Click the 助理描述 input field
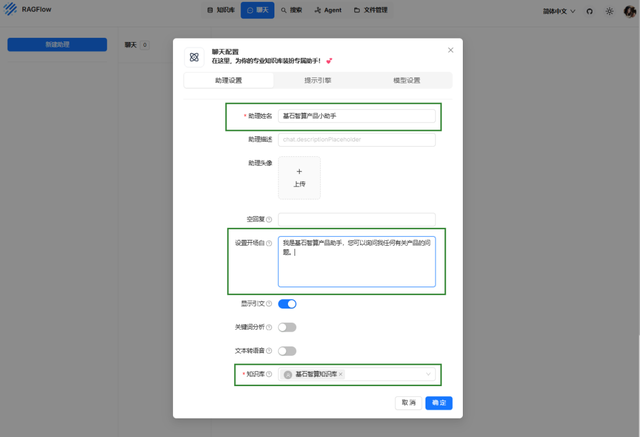This screenshot has width=640, height=437. point(357,140)
